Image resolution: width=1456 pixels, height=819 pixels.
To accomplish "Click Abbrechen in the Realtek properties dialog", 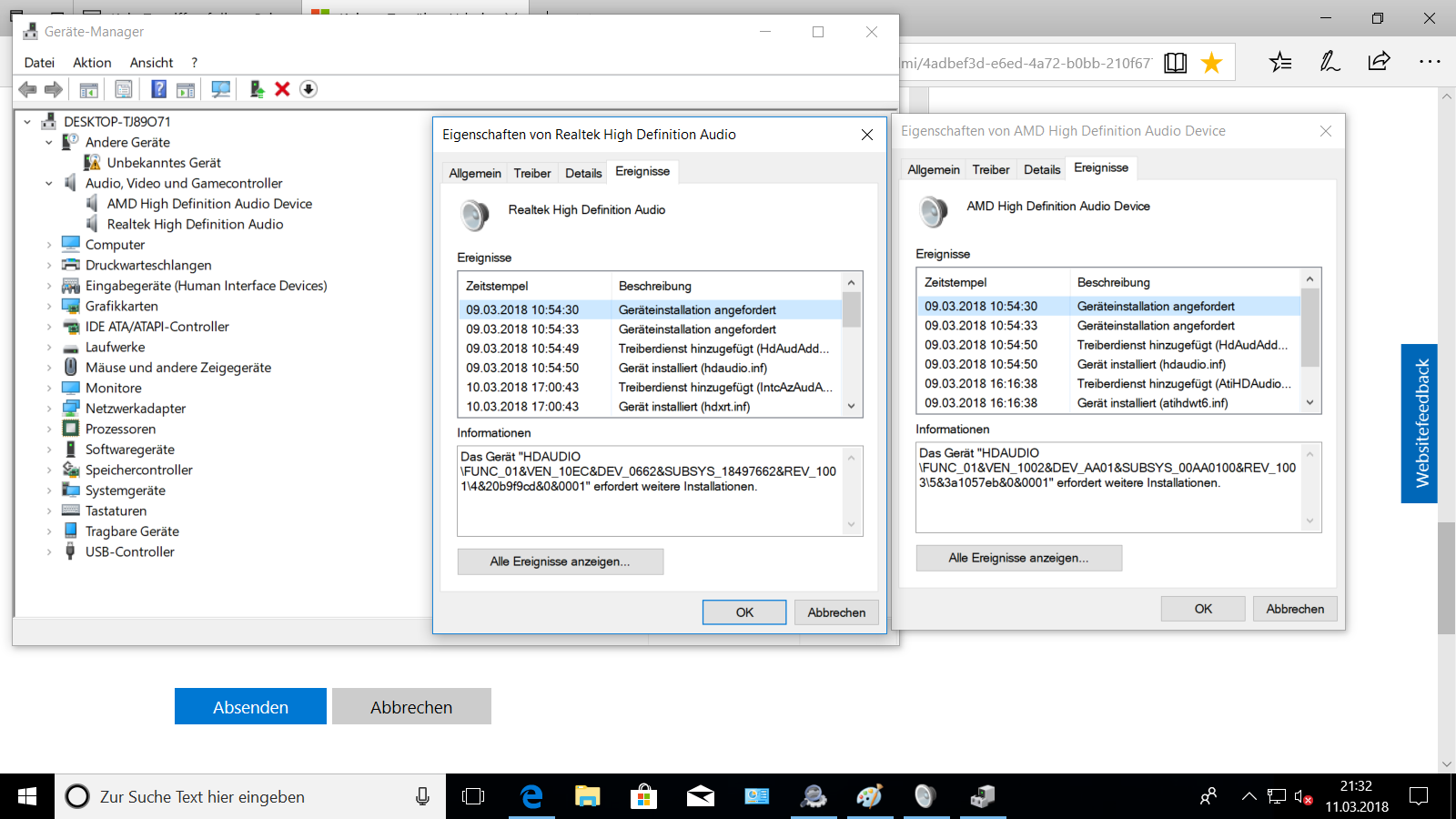I will (836, 612).
